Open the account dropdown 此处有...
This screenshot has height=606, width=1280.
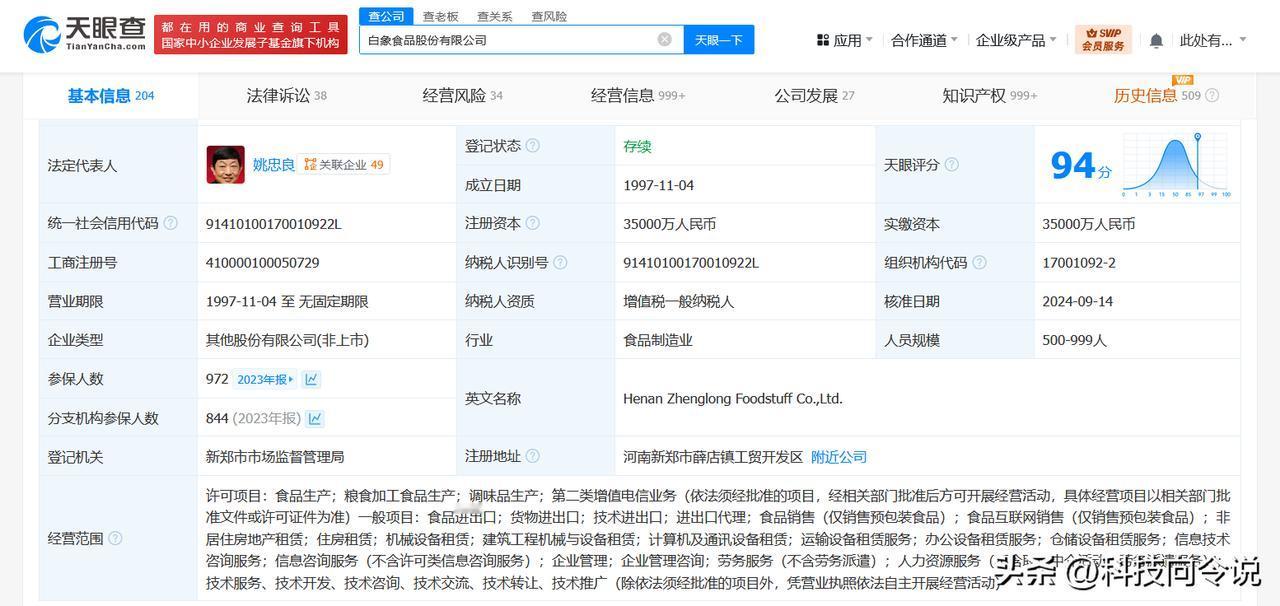[x=1213, y=40]
